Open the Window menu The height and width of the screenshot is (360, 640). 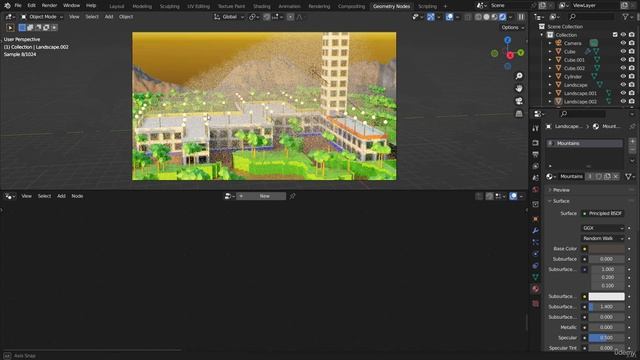click(x=71, y=6)
